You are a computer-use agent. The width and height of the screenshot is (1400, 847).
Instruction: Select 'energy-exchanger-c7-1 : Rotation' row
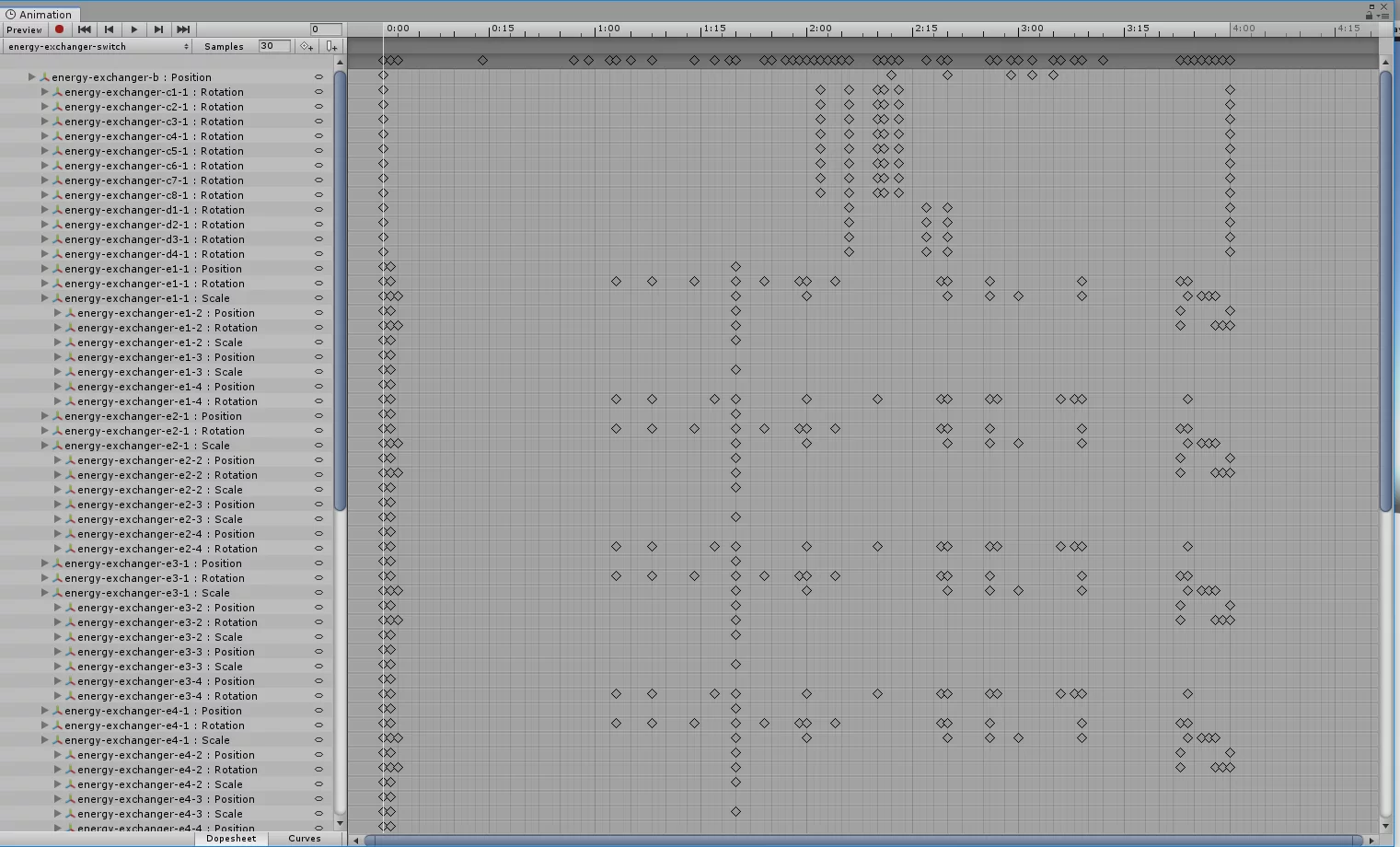click(x=167, y=180)
